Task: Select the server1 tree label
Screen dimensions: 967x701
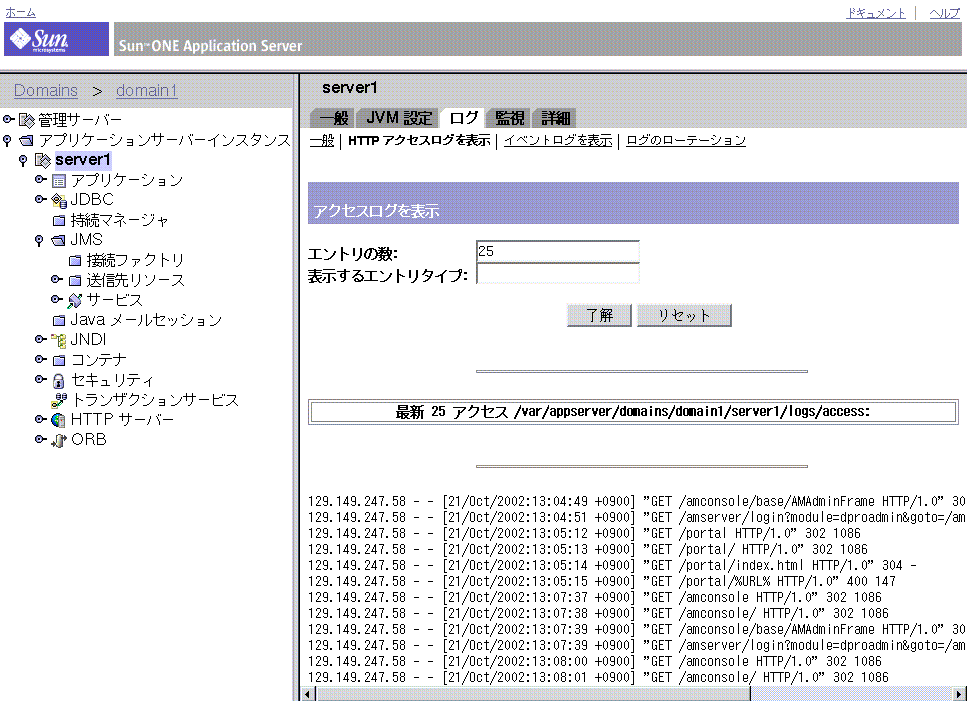Action: (x=83, y=160)
